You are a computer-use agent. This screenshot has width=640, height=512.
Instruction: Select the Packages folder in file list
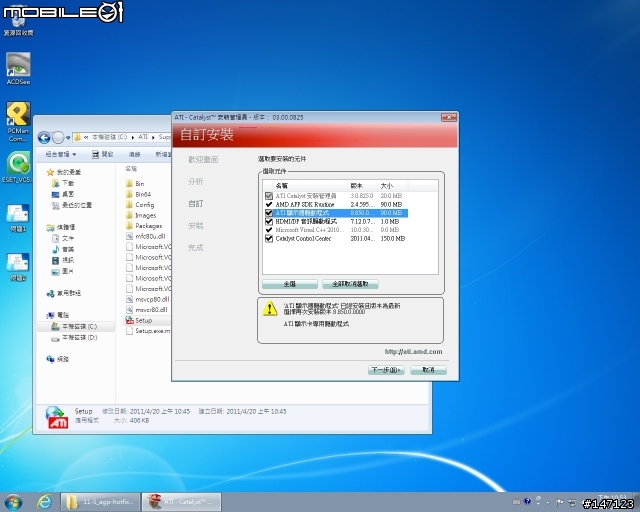click(x=144, y=226)
